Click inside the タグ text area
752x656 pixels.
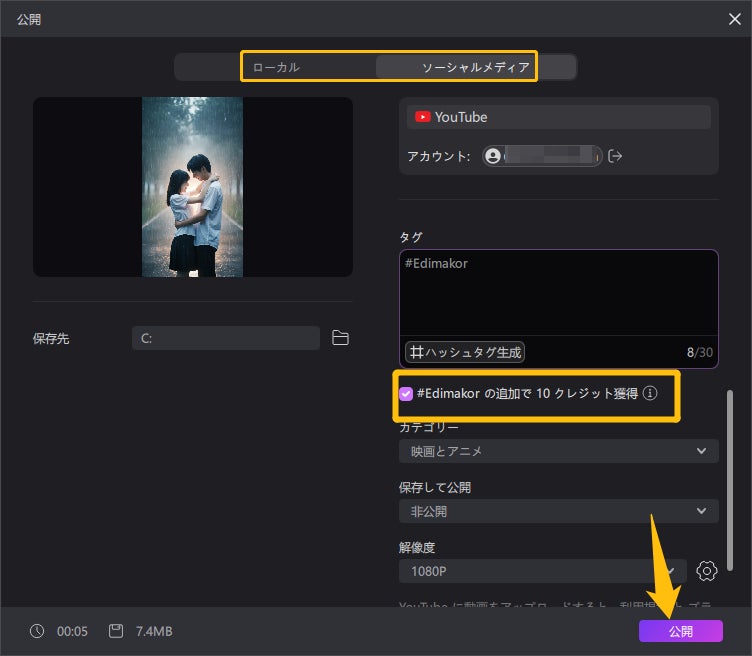pos(558,293)
